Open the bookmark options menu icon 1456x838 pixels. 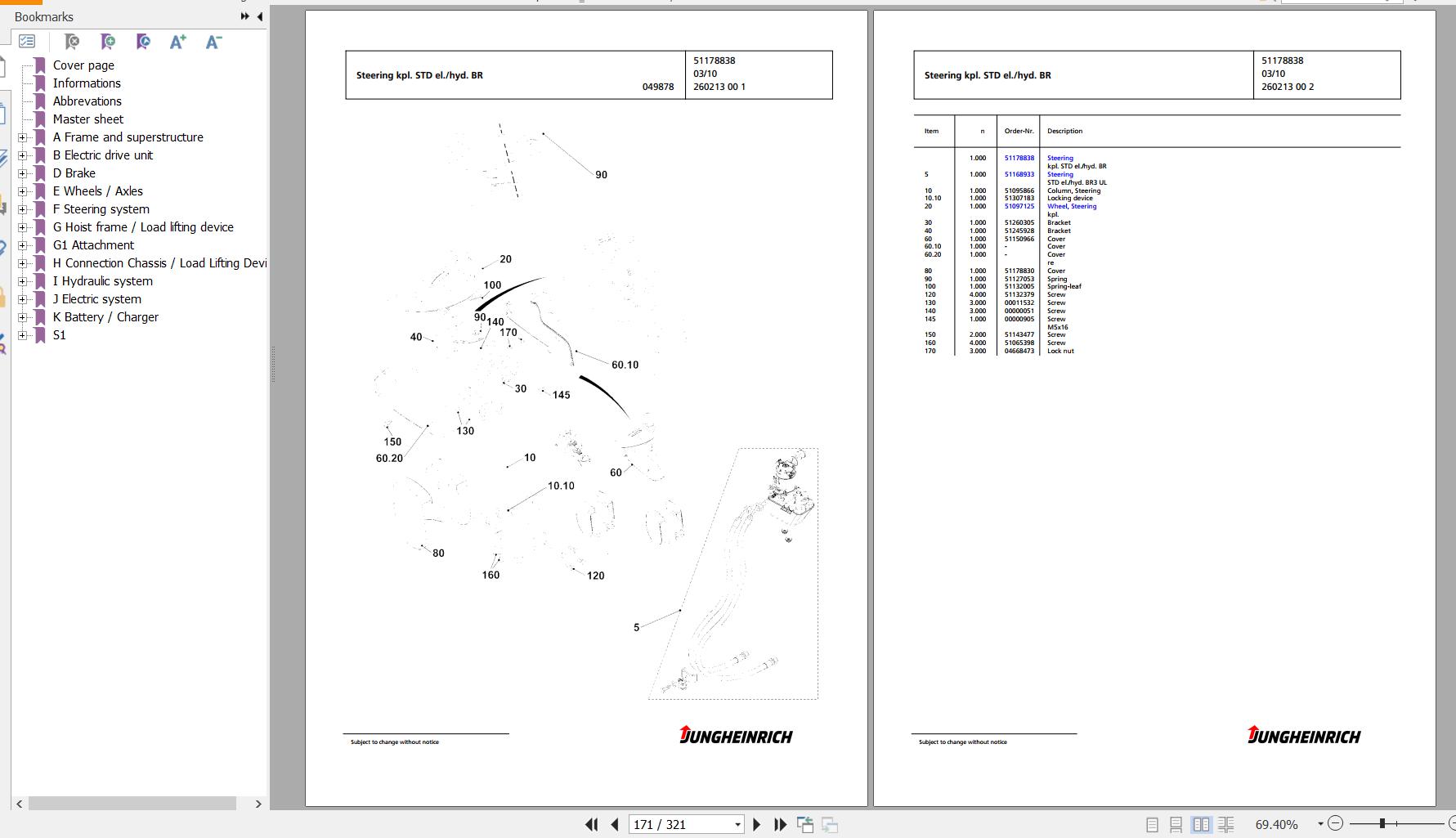27,41
